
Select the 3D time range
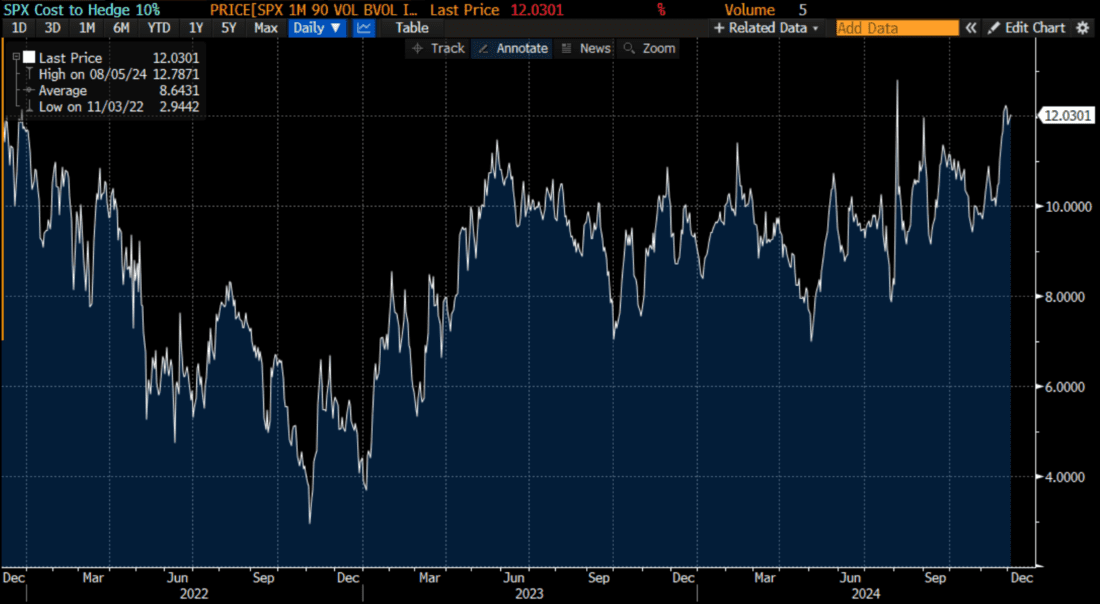click(53, 28)
